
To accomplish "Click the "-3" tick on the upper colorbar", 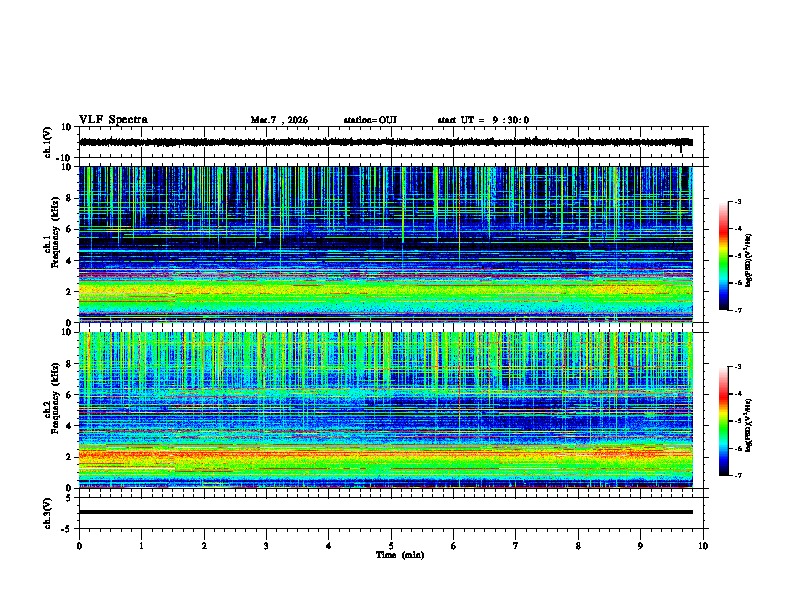I will coord(738,202).
